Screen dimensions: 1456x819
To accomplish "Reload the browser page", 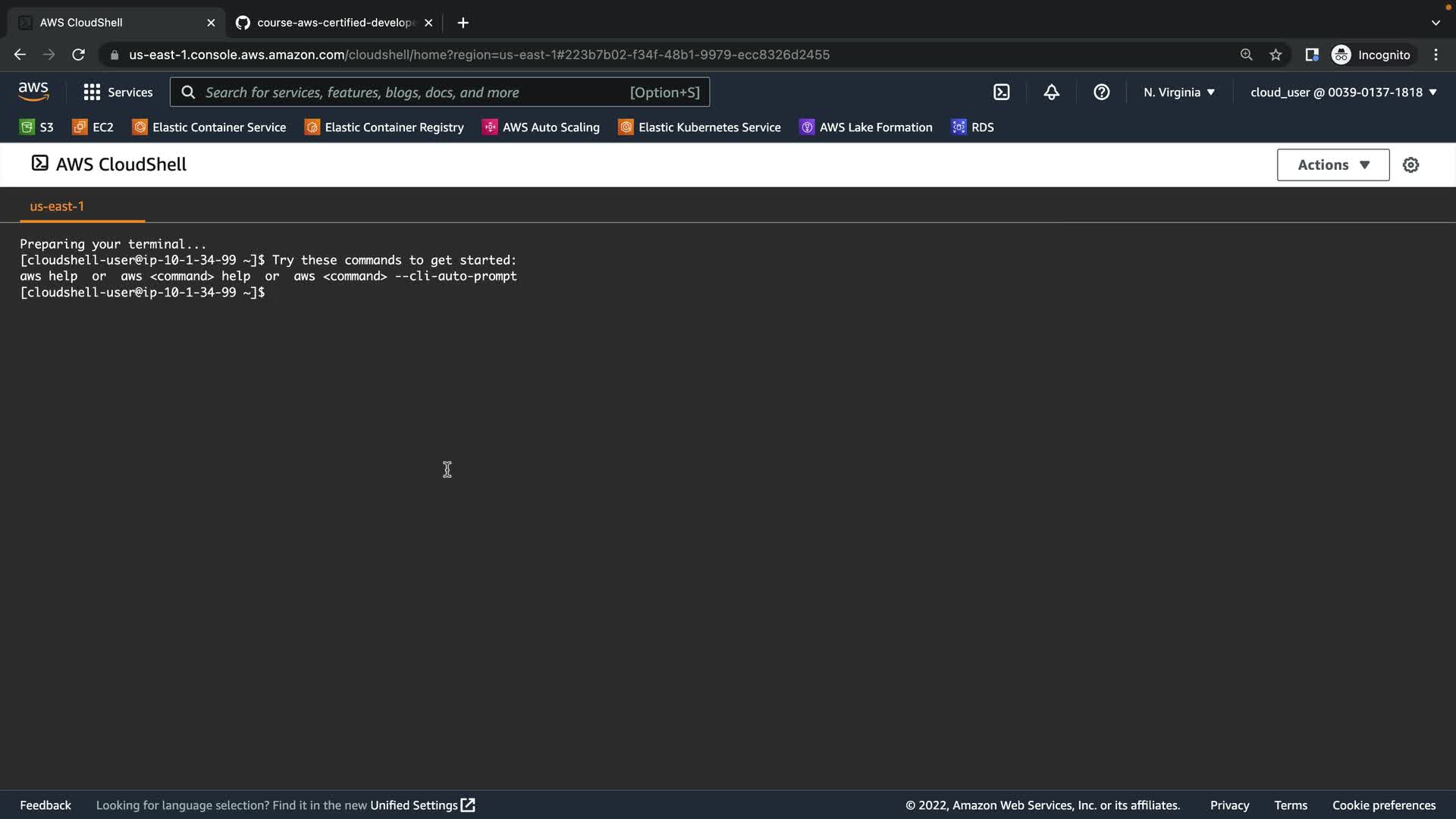I will (x=78, y=55).
